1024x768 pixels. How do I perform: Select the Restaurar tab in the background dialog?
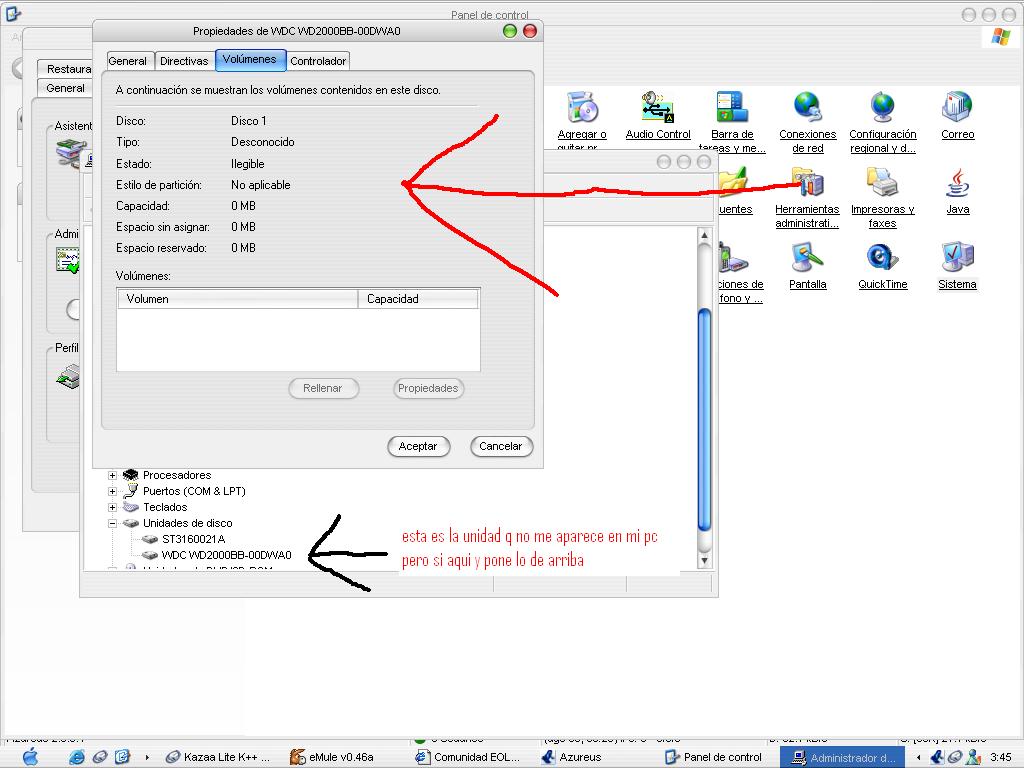66,69
